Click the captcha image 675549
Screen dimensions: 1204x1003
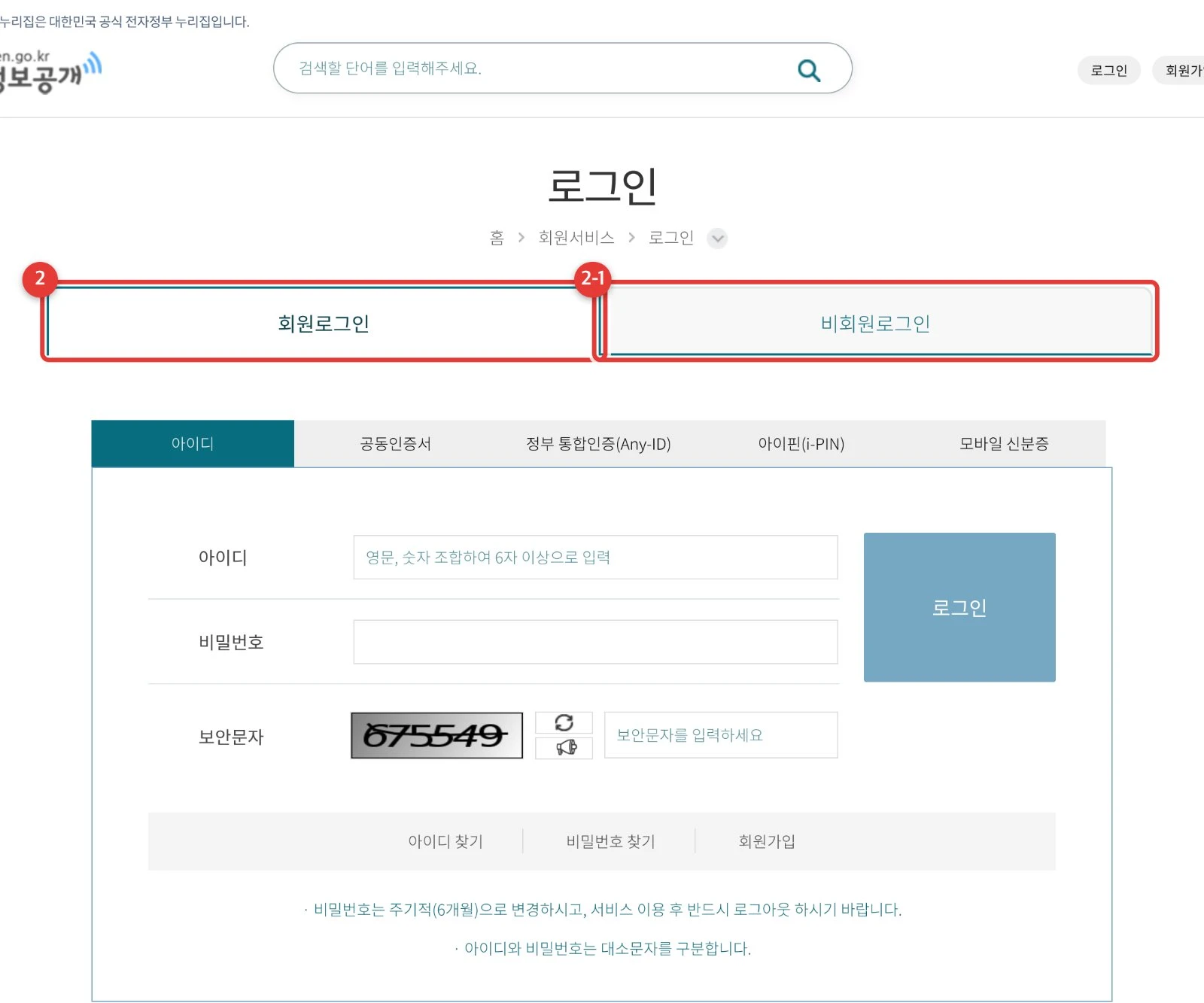[436, 735]
